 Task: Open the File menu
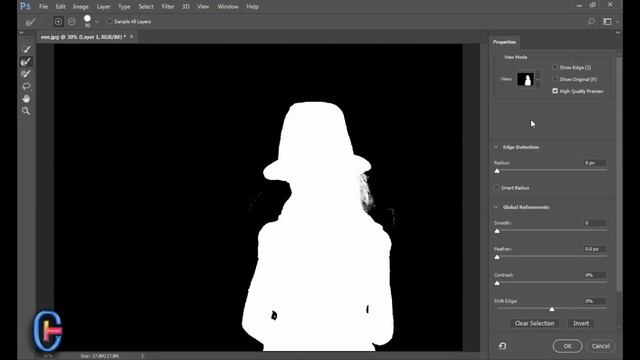click(43, 7)
